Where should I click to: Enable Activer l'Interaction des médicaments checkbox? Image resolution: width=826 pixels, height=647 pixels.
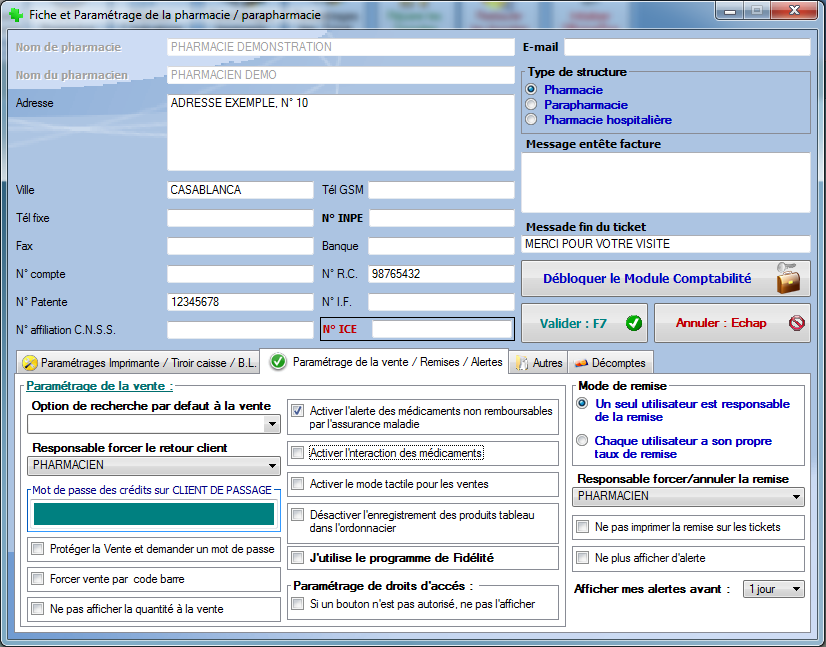click(297, 453)
